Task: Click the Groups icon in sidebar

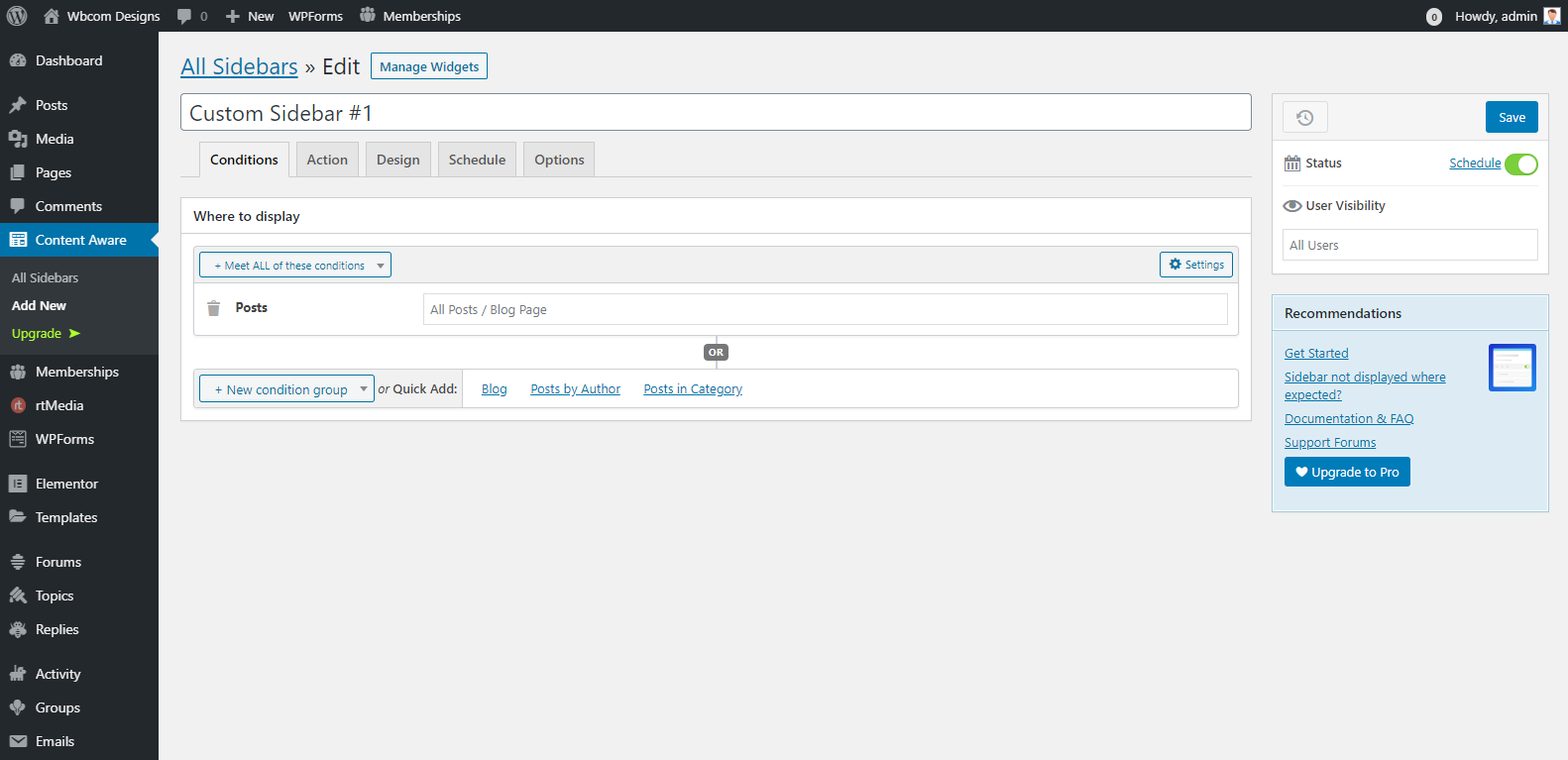Action: tap(18, 707)
